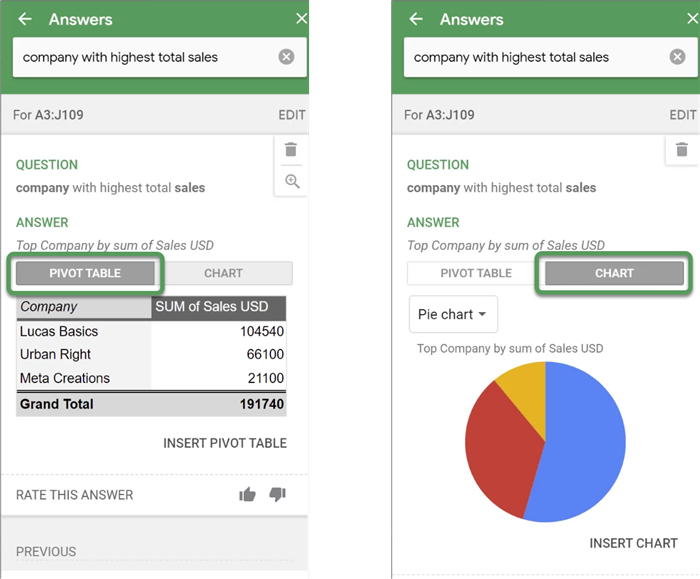Edit the range in left panel

[291, 115]
